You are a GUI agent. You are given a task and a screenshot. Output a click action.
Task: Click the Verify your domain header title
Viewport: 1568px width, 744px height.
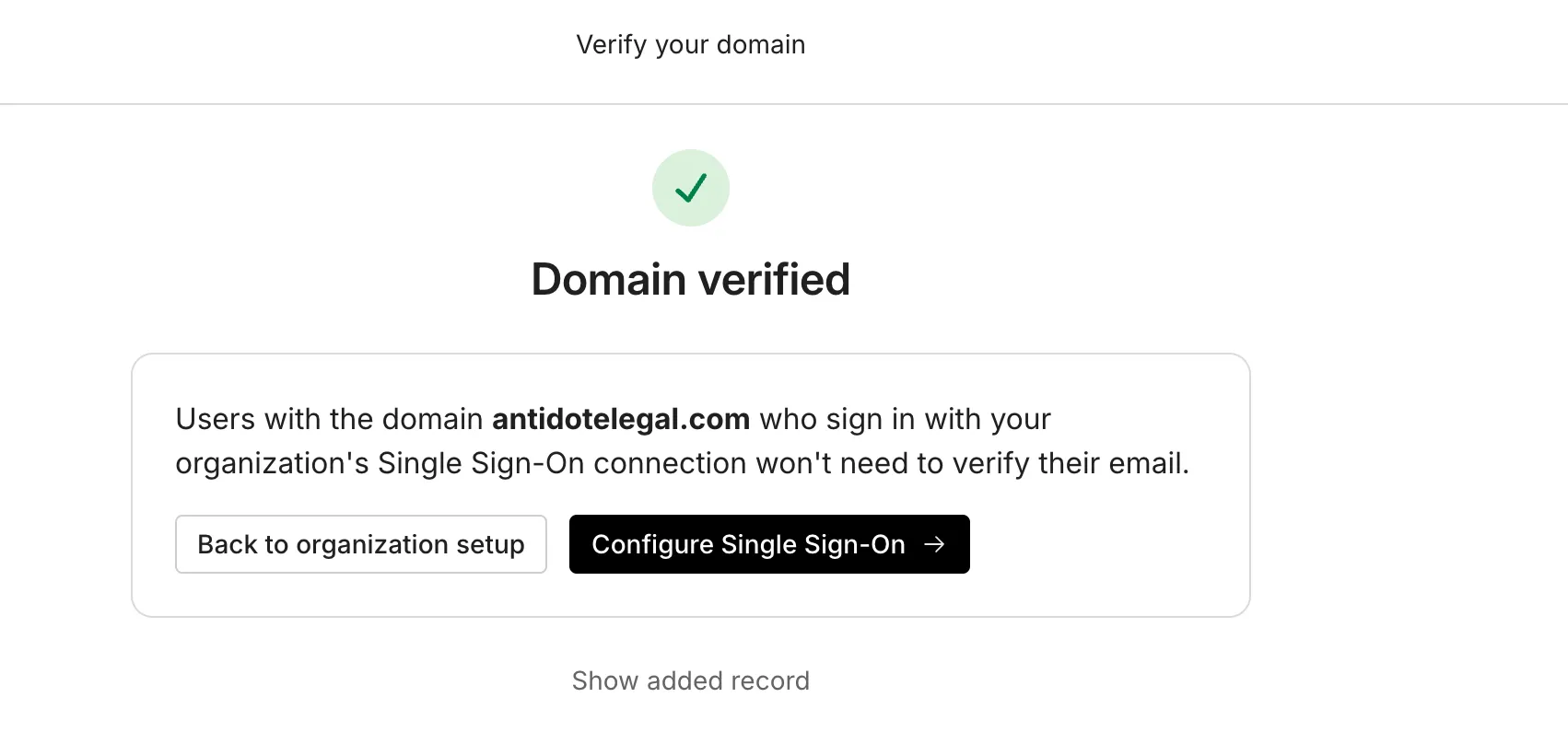point(691,44)
